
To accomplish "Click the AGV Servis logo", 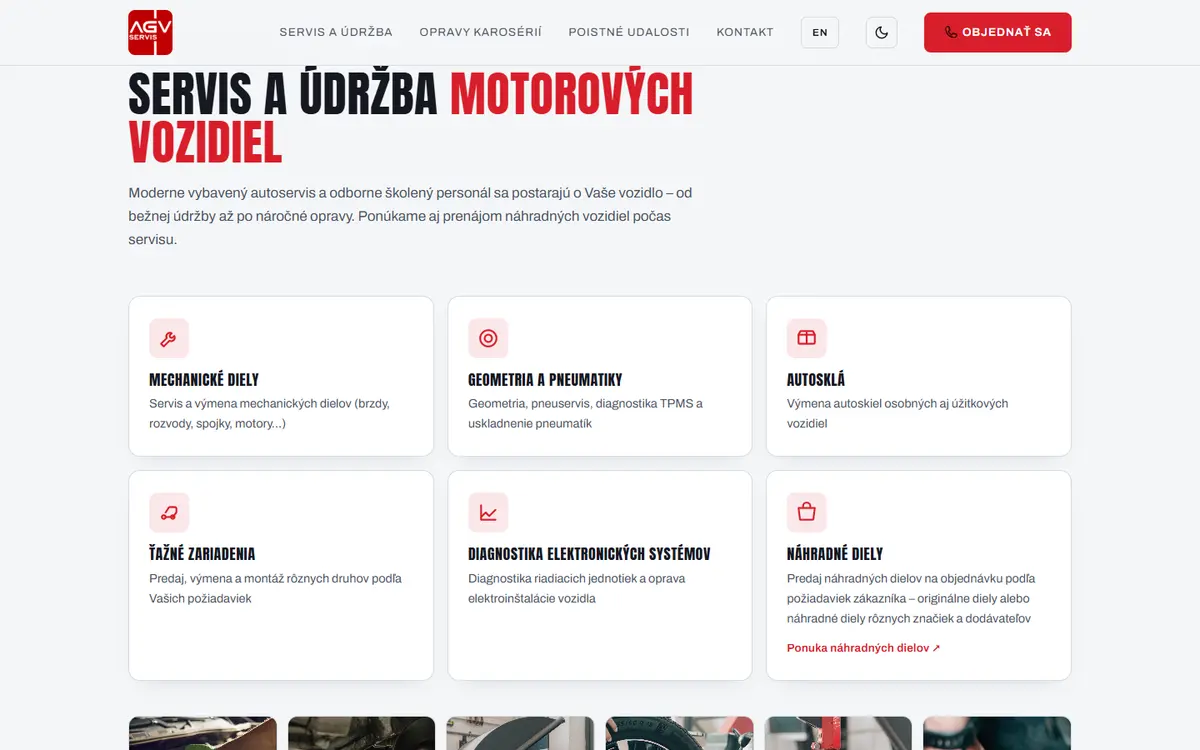I will click(151, 32).
